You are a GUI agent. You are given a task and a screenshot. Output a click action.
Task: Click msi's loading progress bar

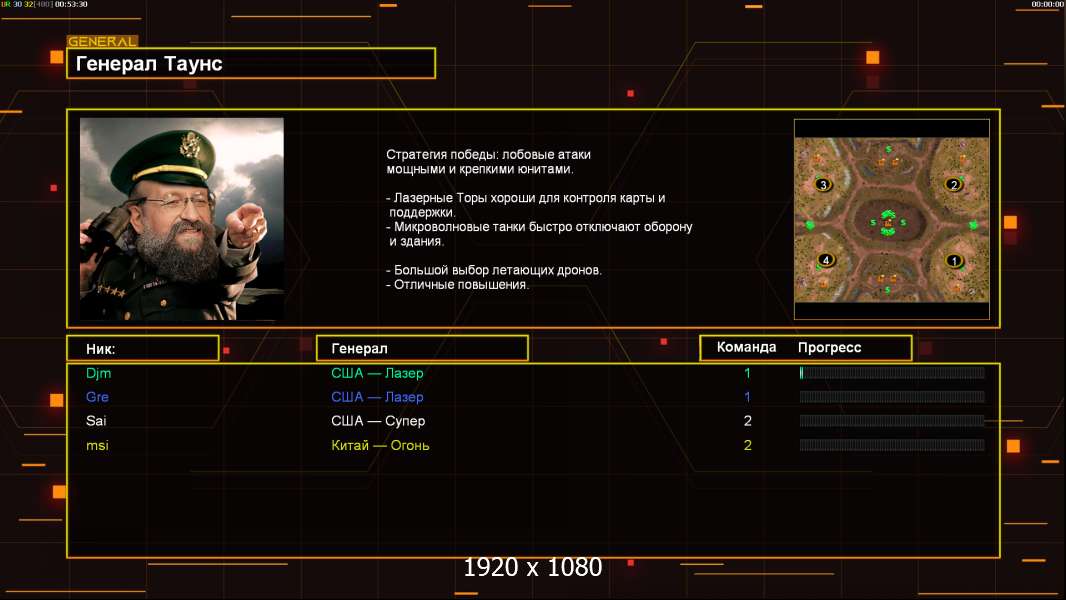pyautogui.click(x=892, y=445)
